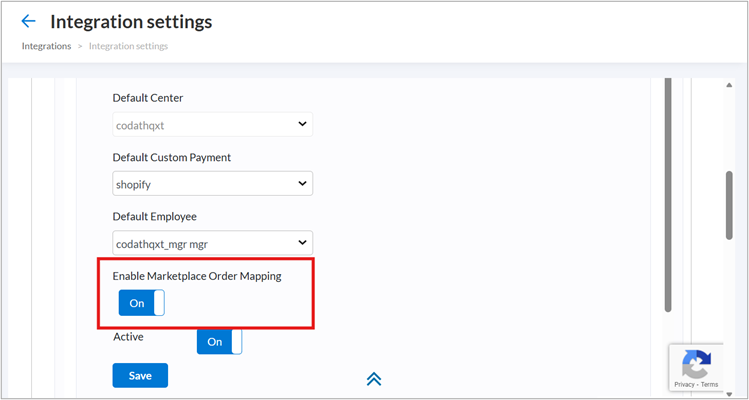Click the double chevron scroll-to-top icon
Screen dimensions: 749x400
click(374, 378)
